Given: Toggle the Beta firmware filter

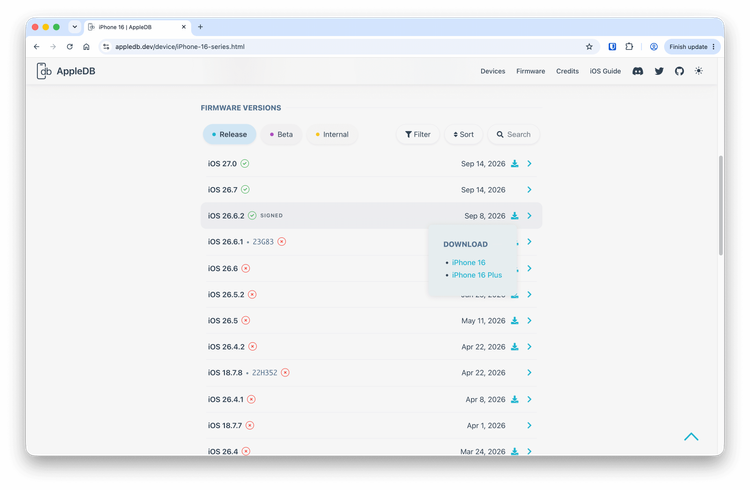Looking at the screenshot, I should [x=281, y=134].
